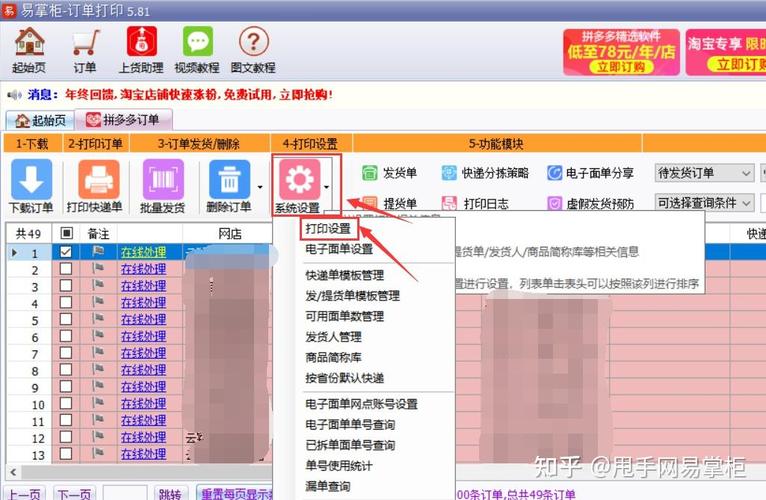The image size is (766, 500).
Task: Select 漏单查询 menu item
Action: click(x=328, y=486)
